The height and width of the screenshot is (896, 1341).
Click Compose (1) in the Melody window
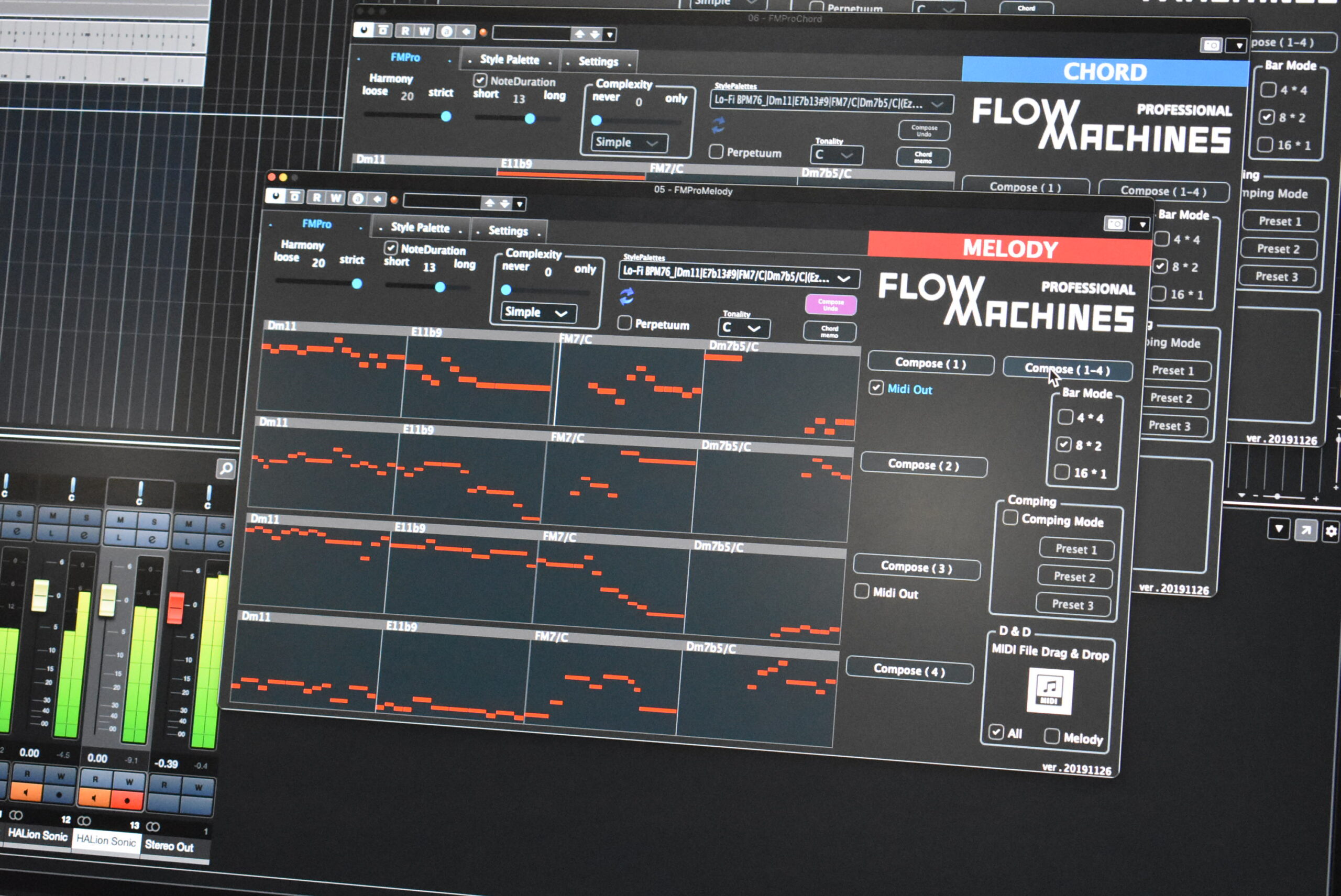(x=931, y=363)
